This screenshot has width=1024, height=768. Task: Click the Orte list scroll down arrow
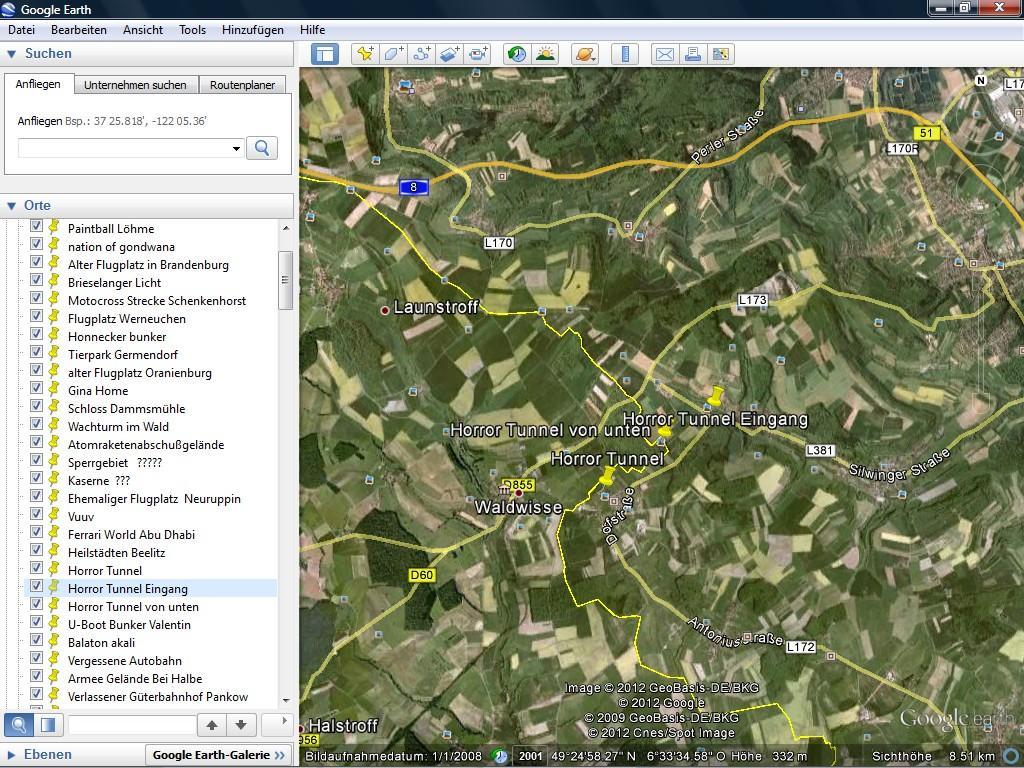coord(285,700)
